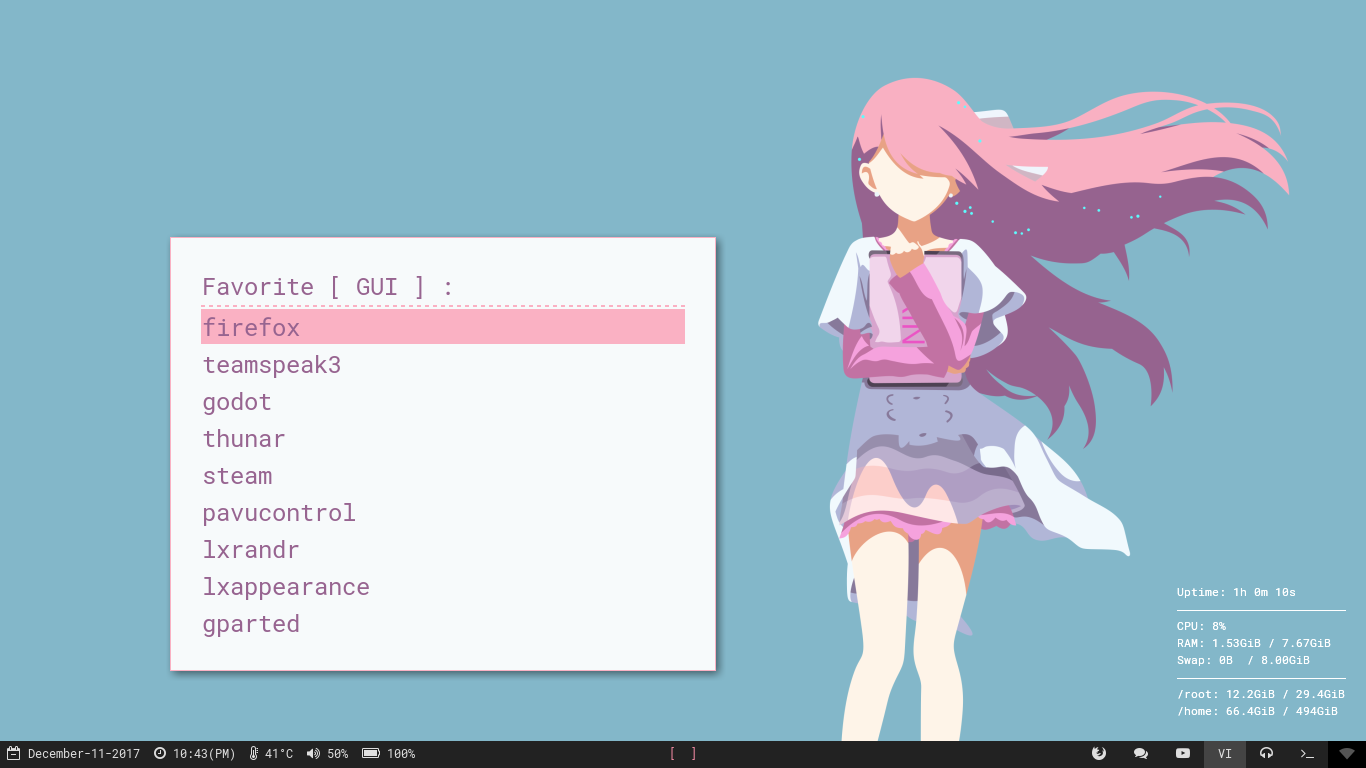Click the headphones music icon in taskbar

[x=1265, y=753]
